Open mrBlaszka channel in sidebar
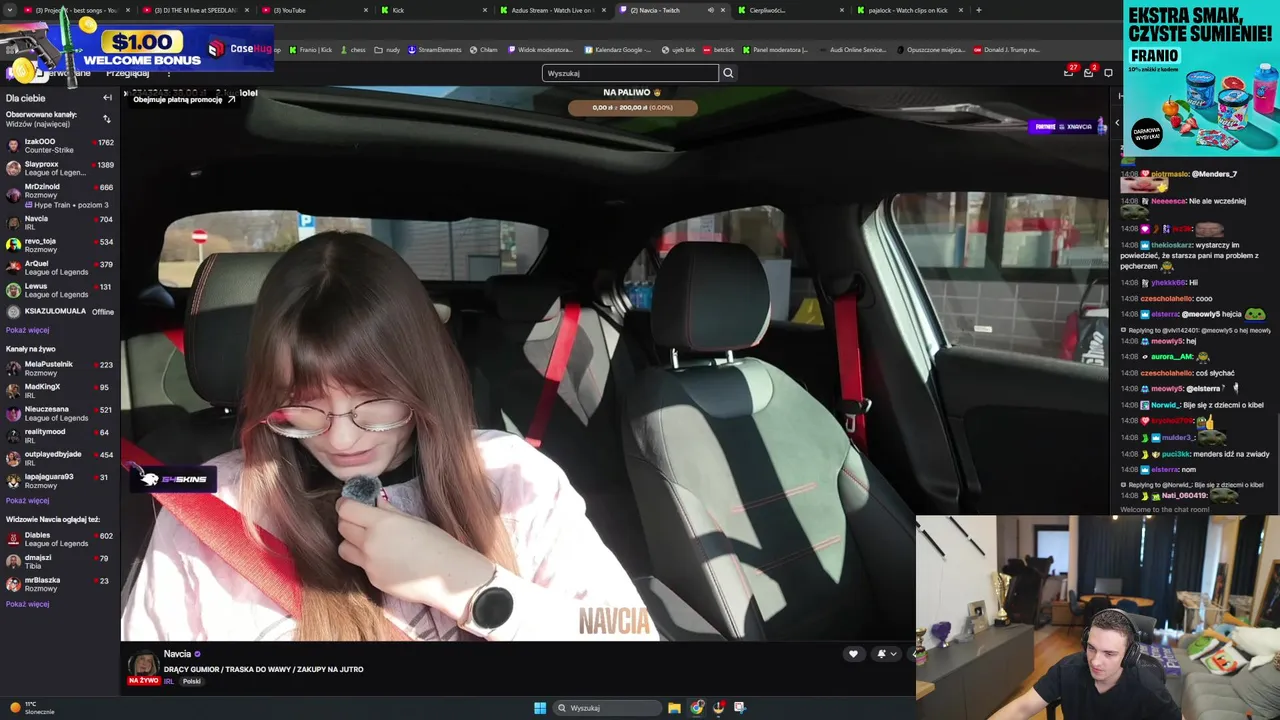 click(59, 584)
